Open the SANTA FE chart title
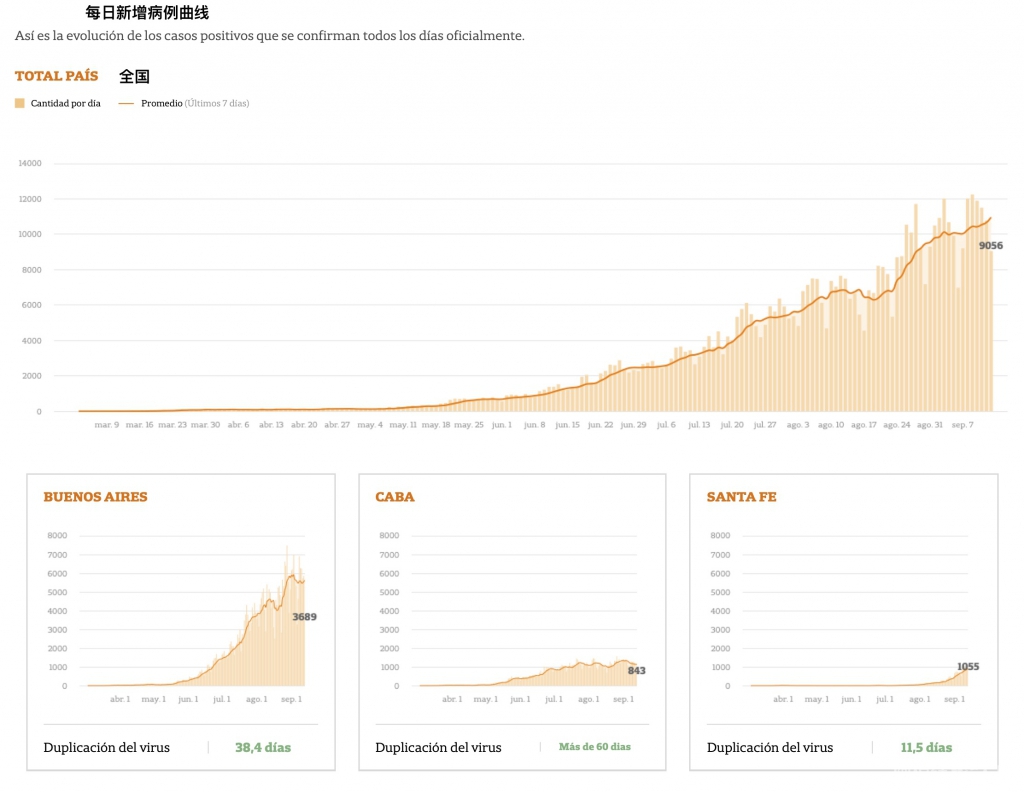Viewport: 1024px width, 792px height. coord(741,497)
